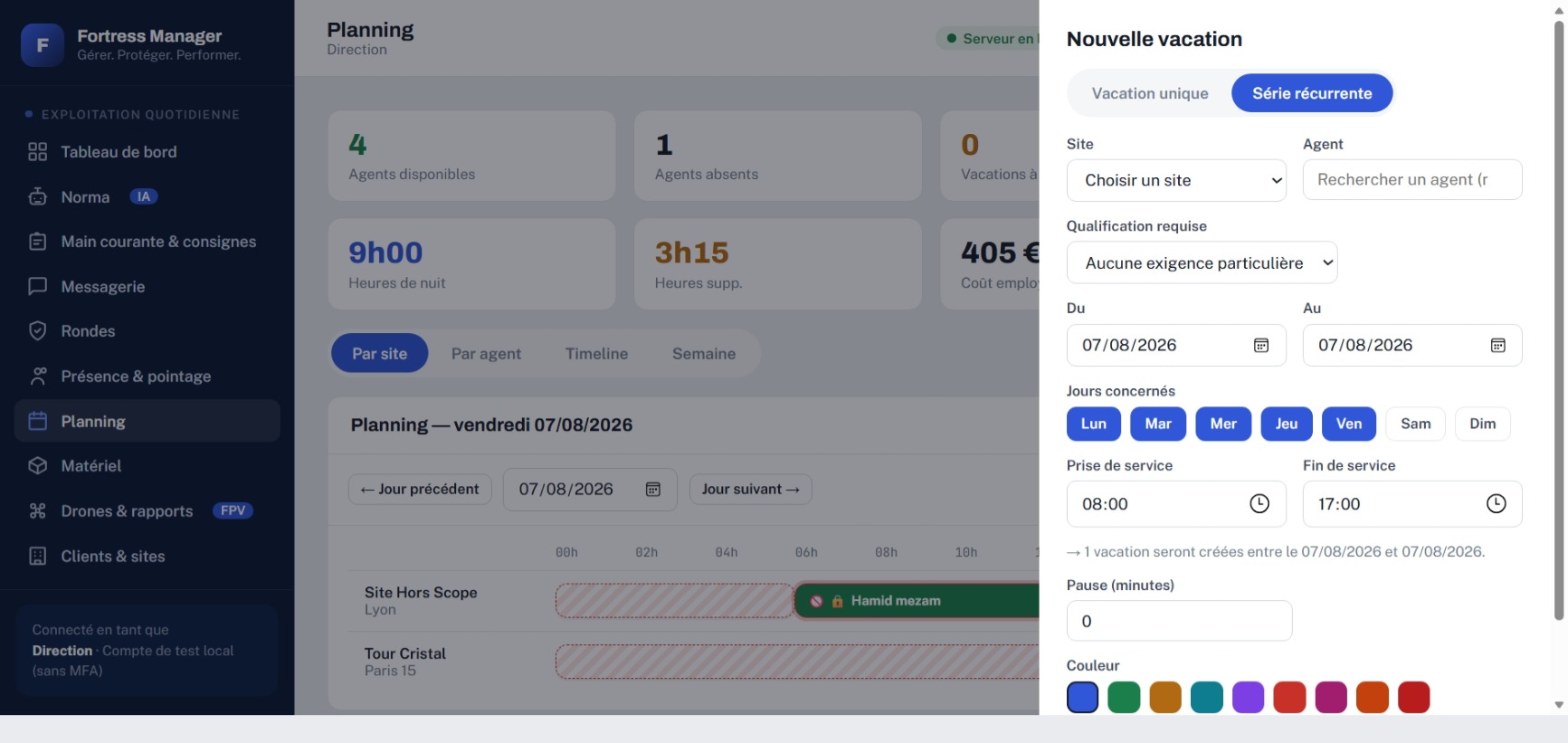Viewport: 1568px width, 743px height.
Task: Go to Jour suivant
Action: (x=751, y=490)
